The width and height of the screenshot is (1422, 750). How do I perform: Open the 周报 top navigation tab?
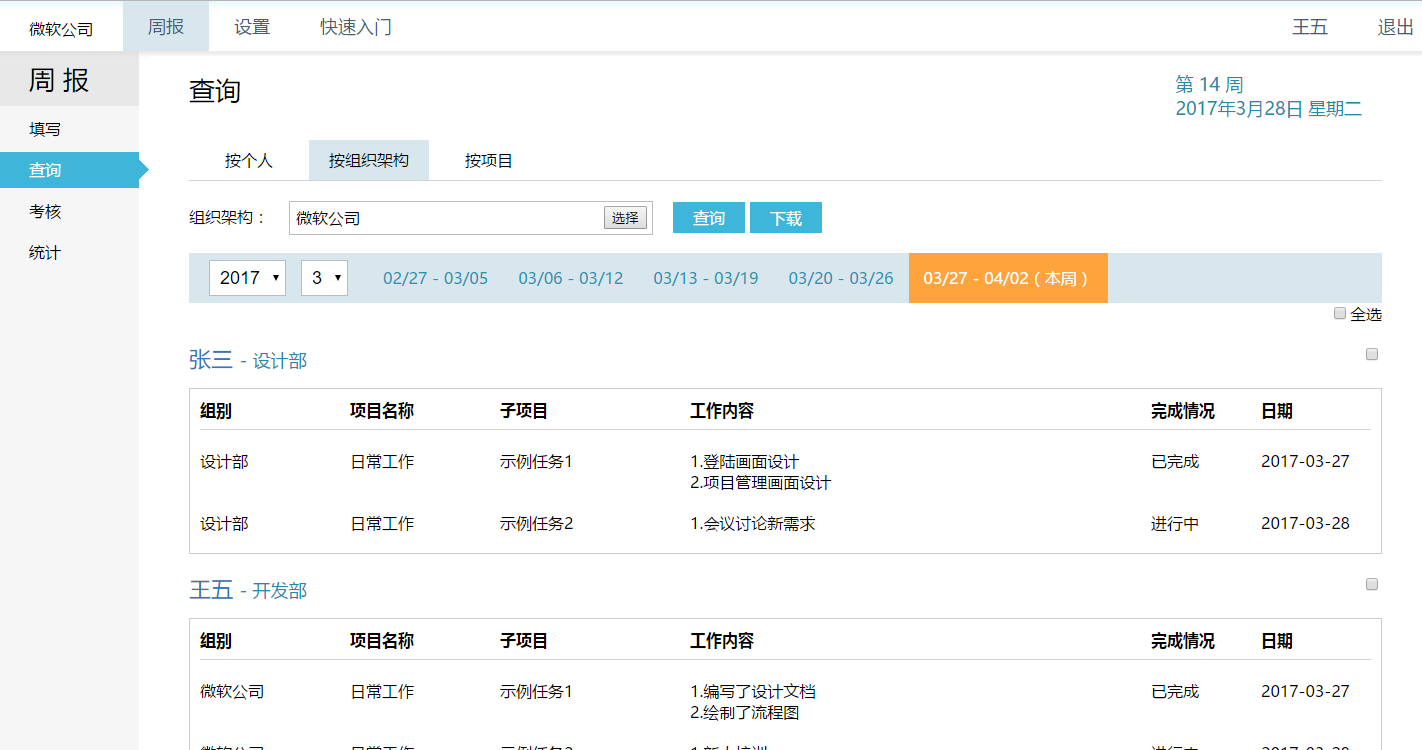[x=166, y=26]
